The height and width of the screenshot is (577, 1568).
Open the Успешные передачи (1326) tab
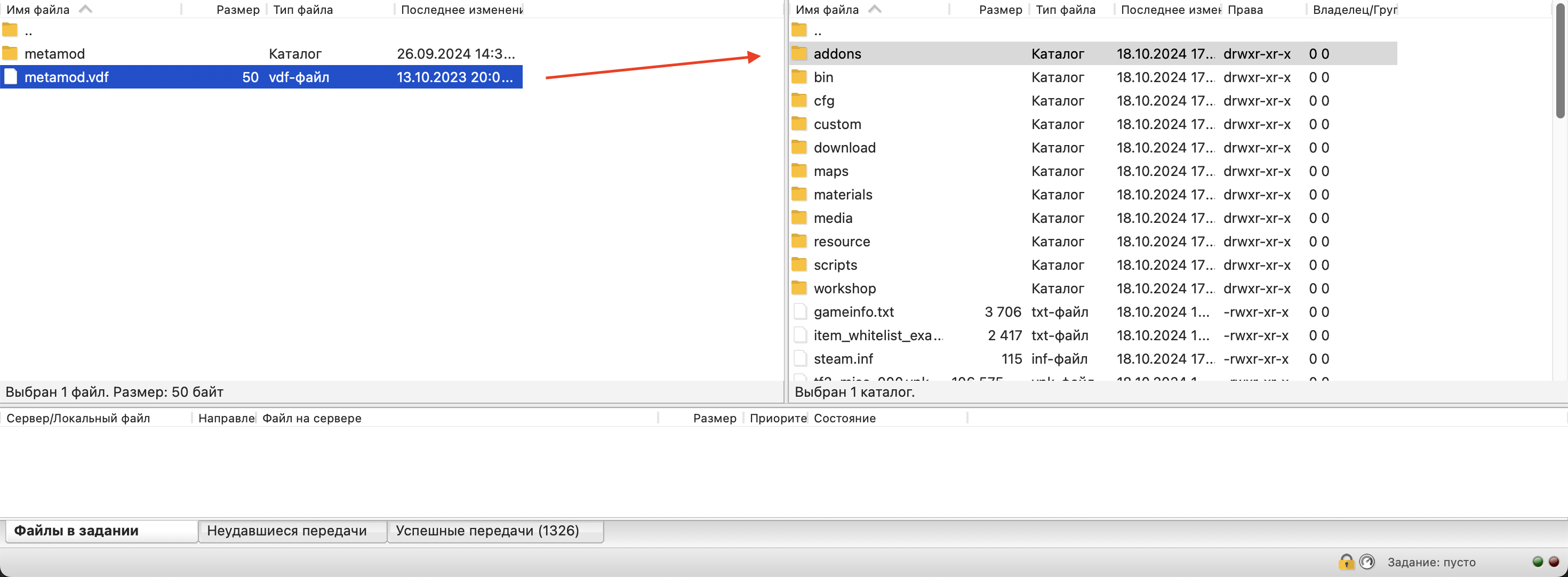coord(487,530)
